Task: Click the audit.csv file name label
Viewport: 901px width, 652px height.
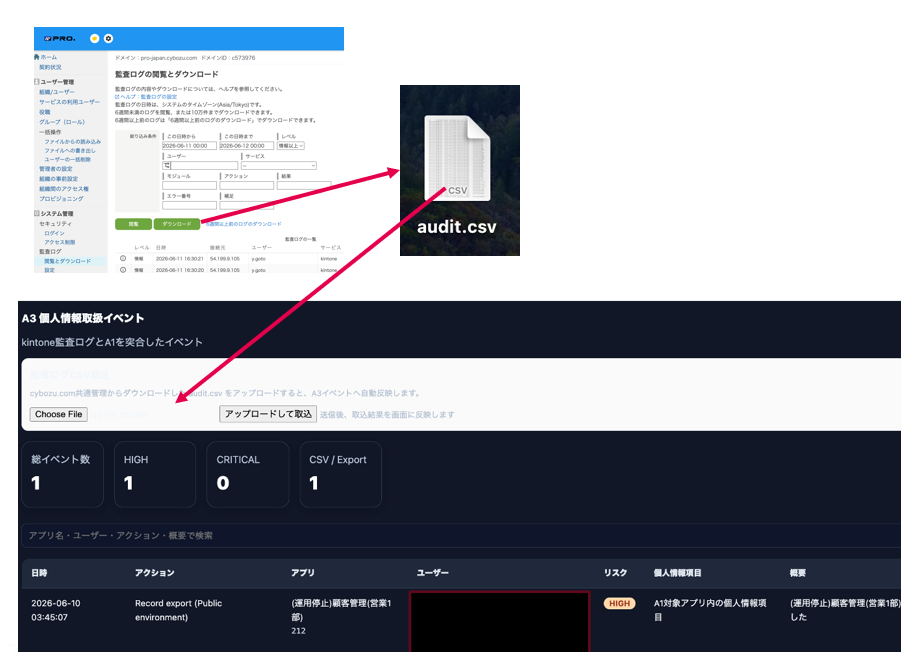Action: (457, 227)
